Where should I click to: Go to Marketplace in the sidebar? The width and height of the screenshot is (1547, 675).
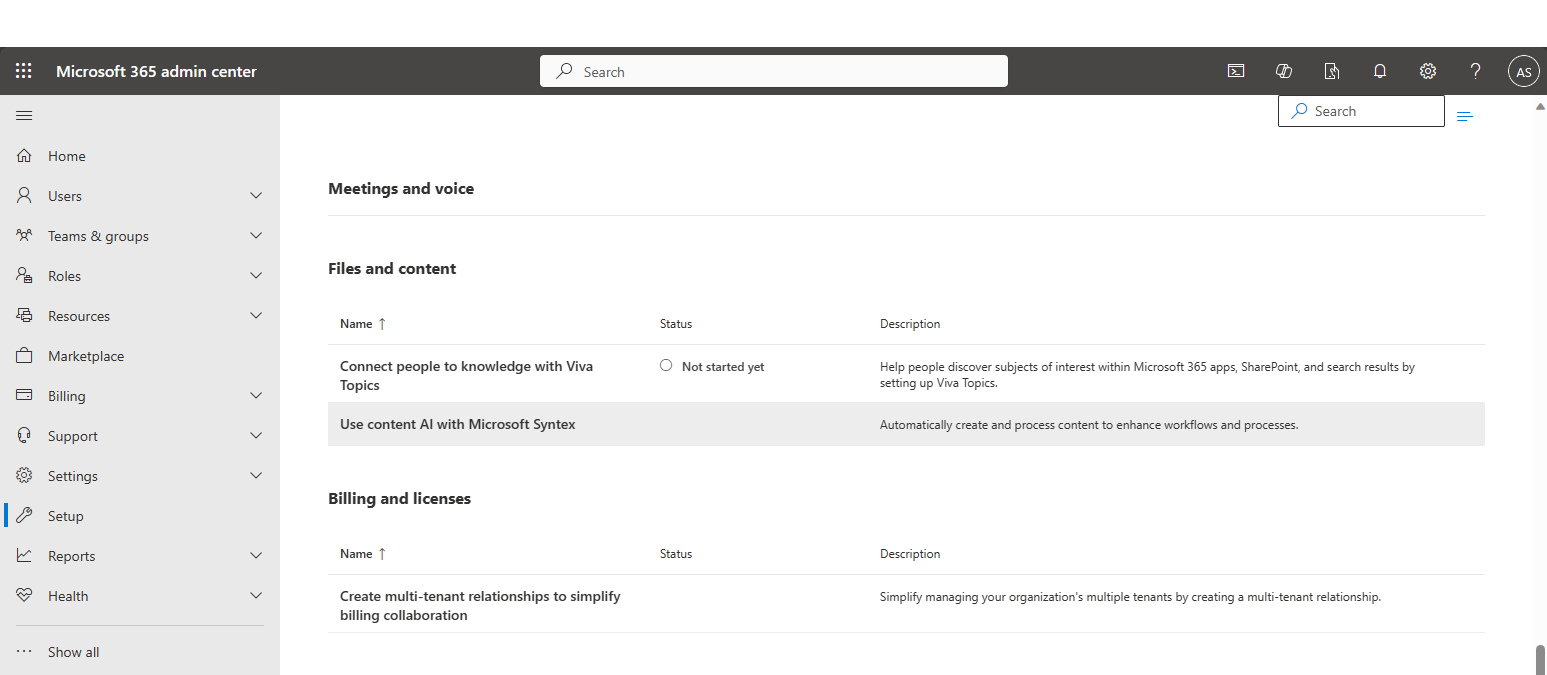[86, 356]
